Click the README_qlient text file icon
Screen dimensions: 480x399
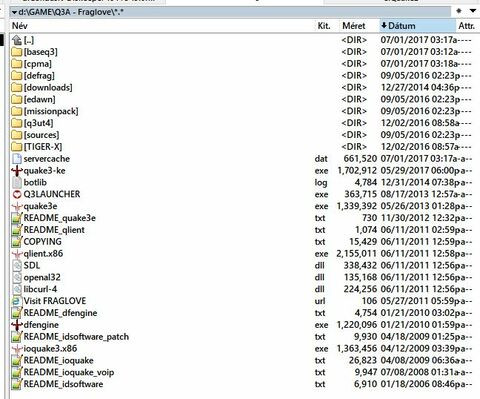[17, 230]
